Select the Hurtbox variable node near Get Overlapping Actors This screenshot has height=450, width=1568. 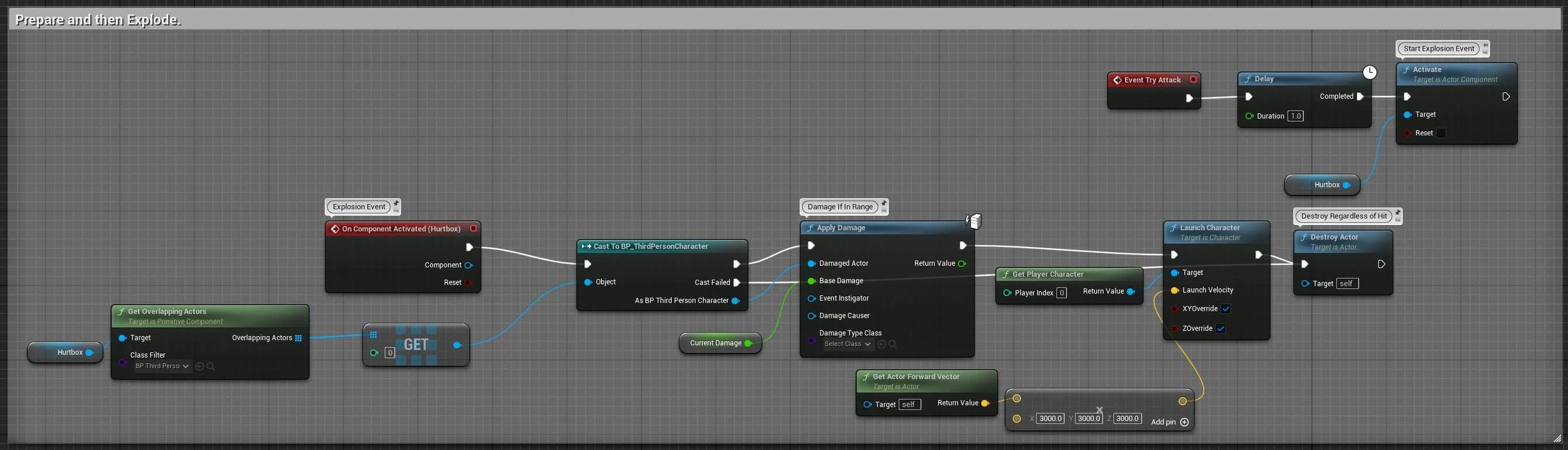coord(65,352)
